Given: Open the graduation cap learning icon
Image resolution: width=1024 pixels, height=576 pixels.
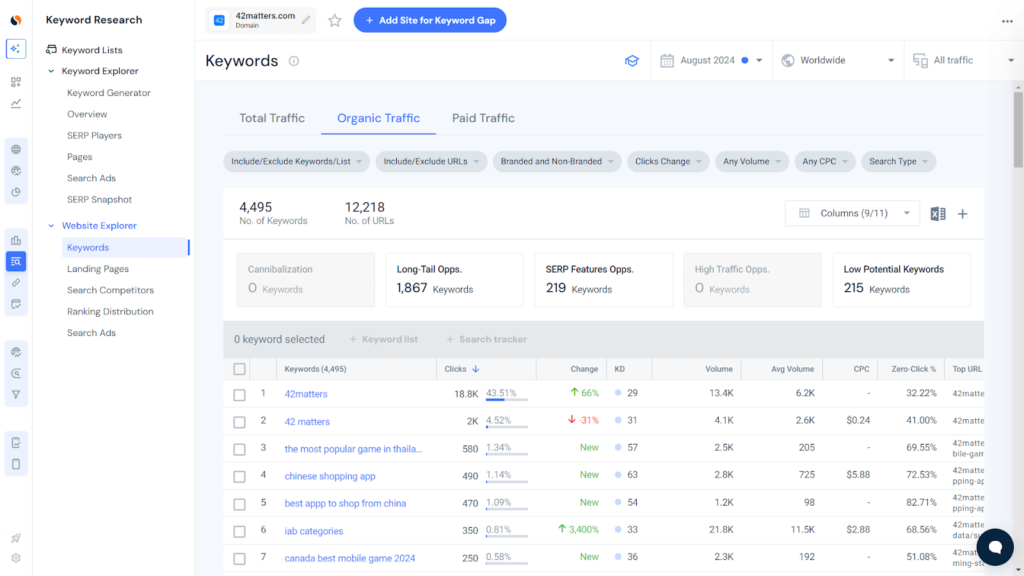Looking at the screenshot, I should click(632, 61).
